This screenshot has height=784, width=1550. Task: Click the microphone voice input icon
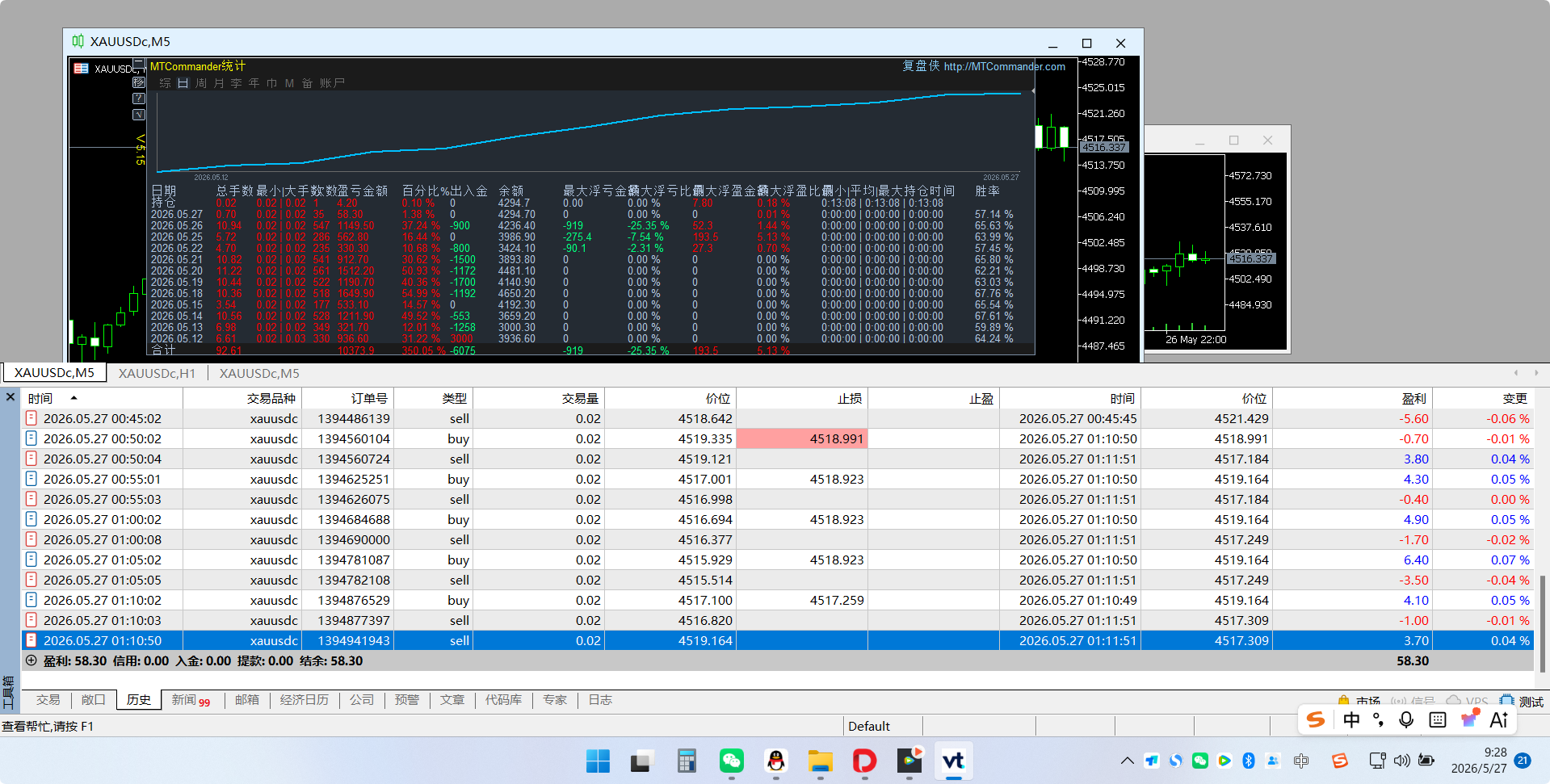pos(1406,719)
